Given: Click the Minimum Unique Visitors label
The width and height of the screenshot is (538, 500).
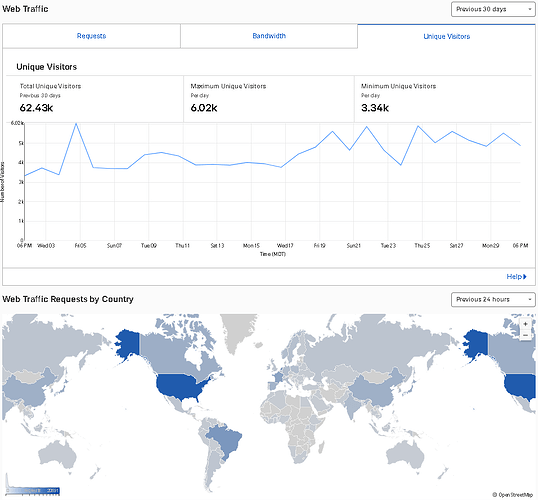Looking at the screenshot, I should pyautogui.click(x=398, y=86).
